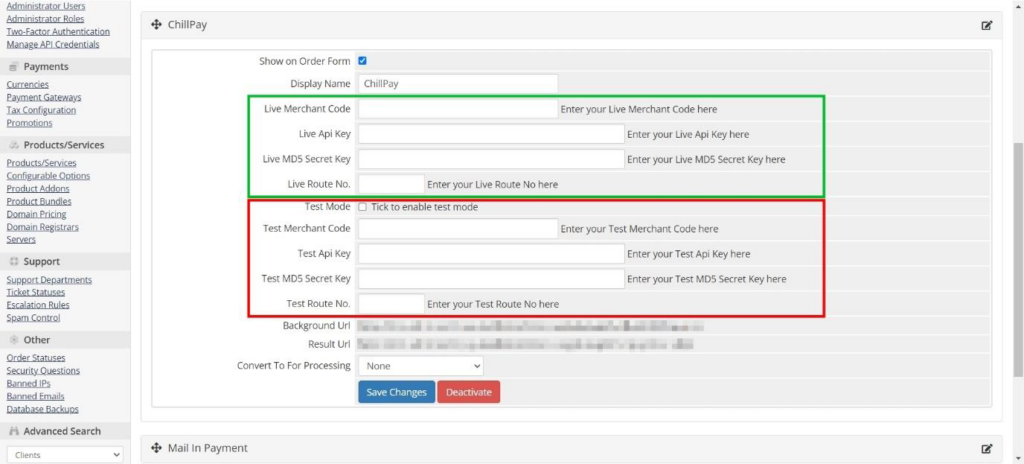Viewport: 1024px width, 464px height.
Task: Click the page's vertical scrollbar thumb
Action: 1018,259
